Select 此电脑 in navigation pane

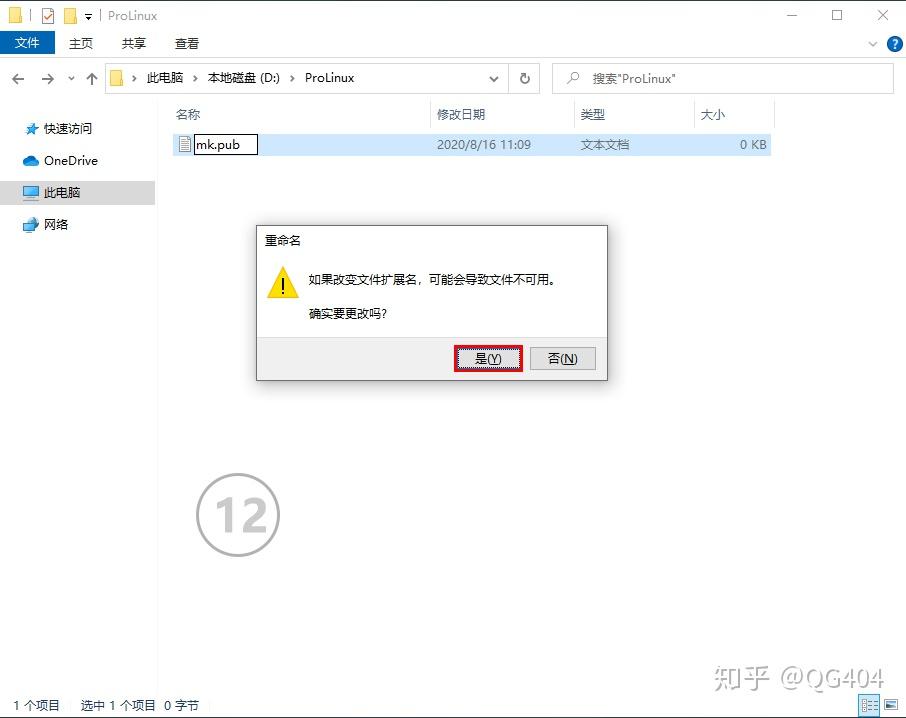pyautogui.click(x=62, y=192)
